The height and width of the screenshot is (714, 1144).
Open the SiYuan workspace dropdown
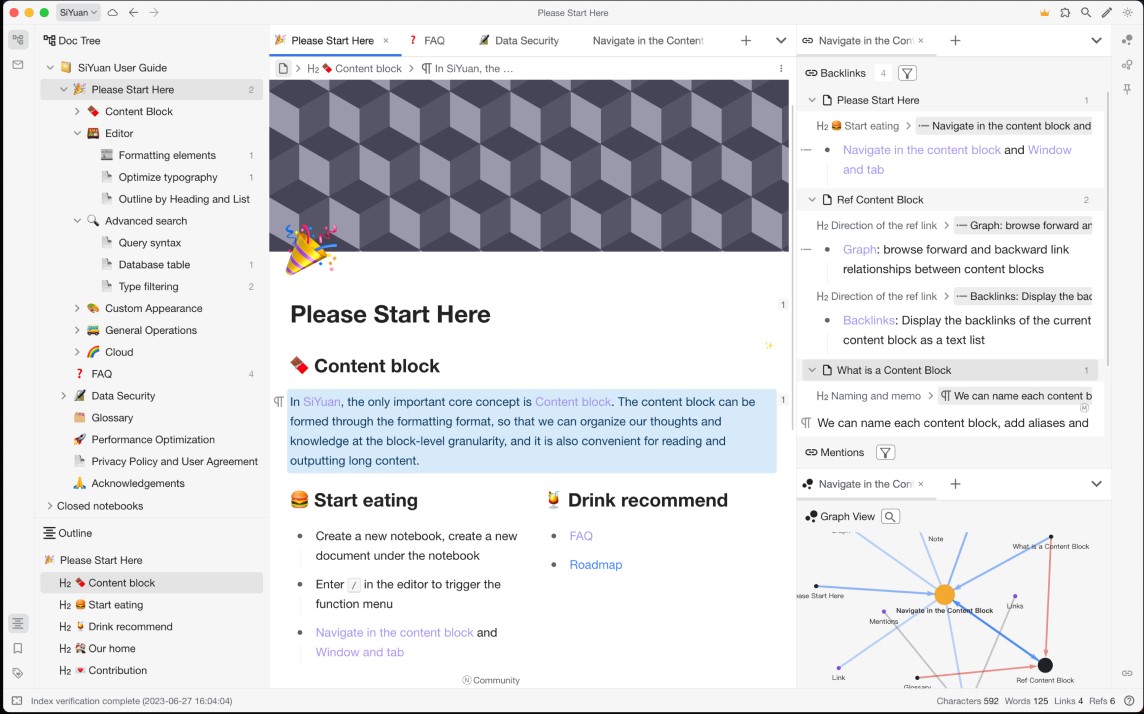[78, 13]
